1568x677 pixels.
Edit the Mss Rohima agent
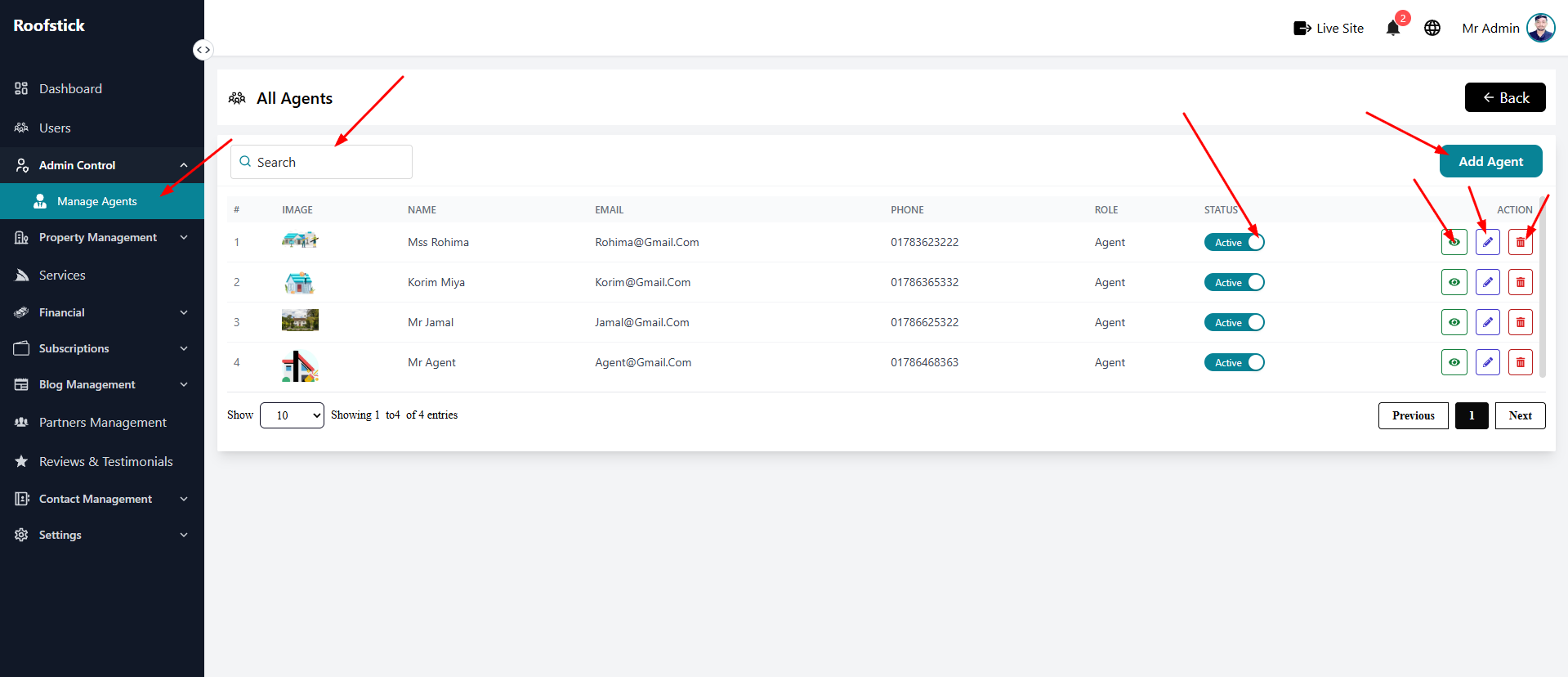click(x=1488, y=242)
